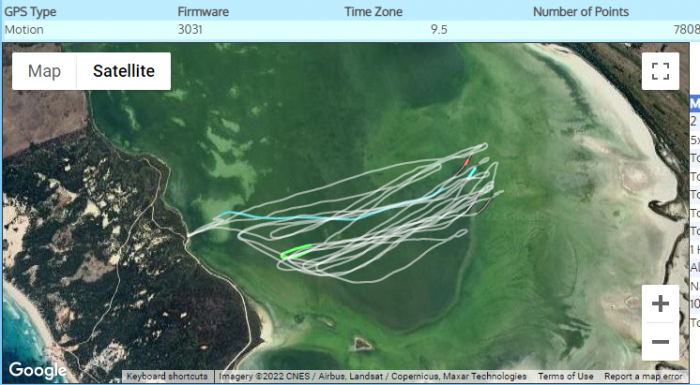700x385 pixels.
Task: Click the imagery copyright attribution text
Action: tap(372, 376)
